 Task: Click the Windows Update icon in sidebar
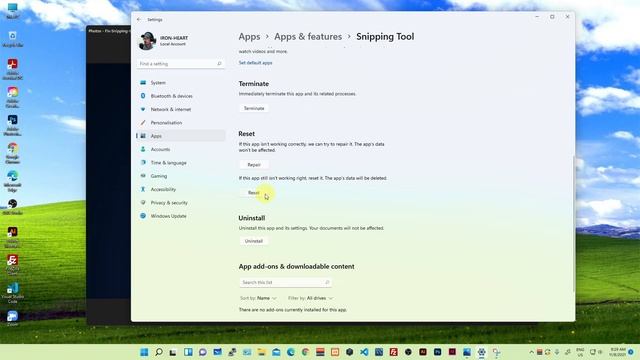pyautogui.click(x=143, y=216)
